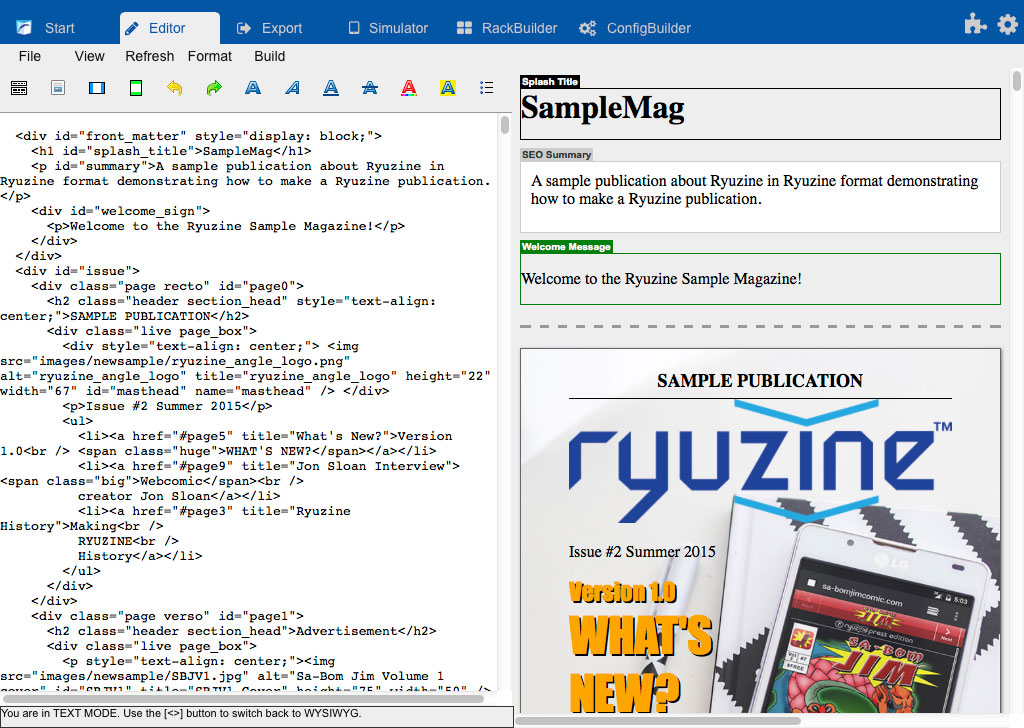Screen dimensions: 1024x728
Task: Switch to the RackBuilder tab
Action: [x=507, y=28]
